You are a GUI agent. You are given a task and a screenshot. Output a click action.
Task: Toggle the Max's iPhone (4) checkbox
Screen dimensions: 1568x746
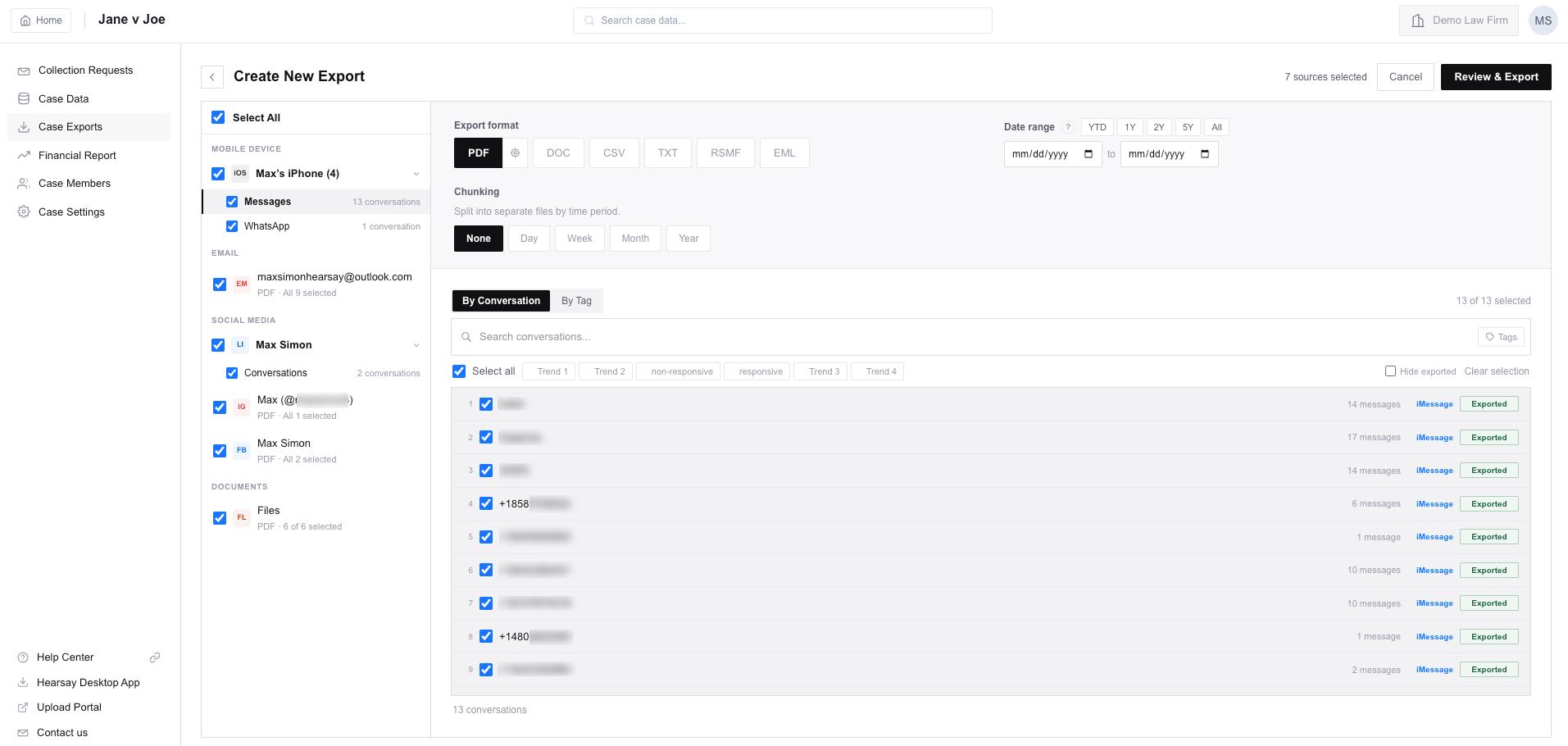[218, 174]
